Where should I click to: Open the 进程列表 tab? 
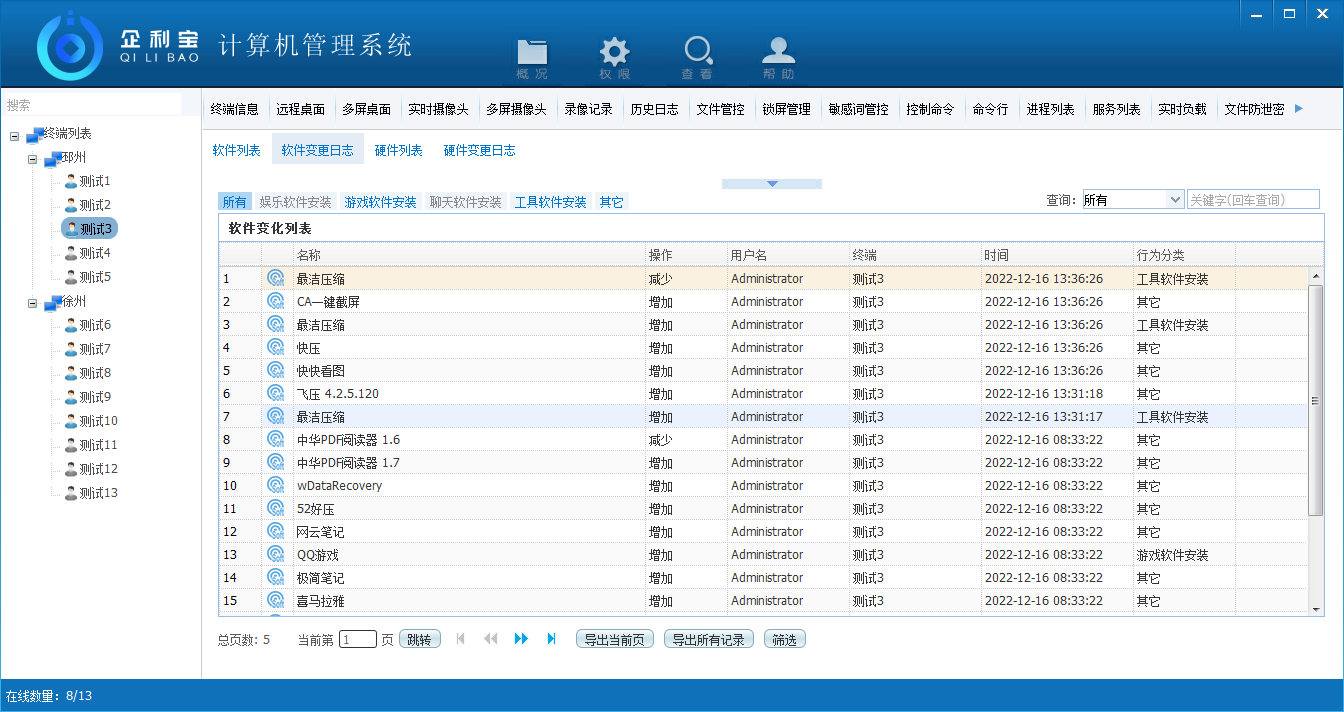coord(1050,110)
